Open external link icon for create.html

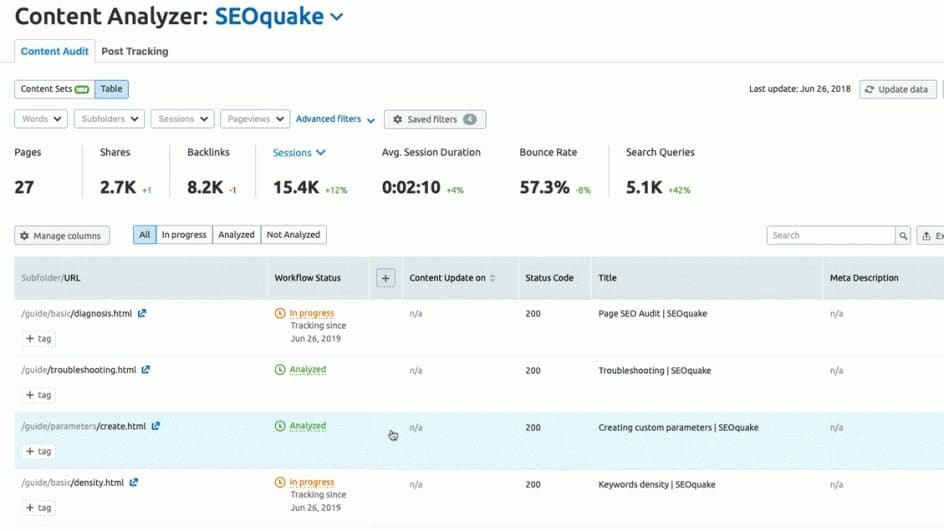pyautogui.click(x=155, y=426)
